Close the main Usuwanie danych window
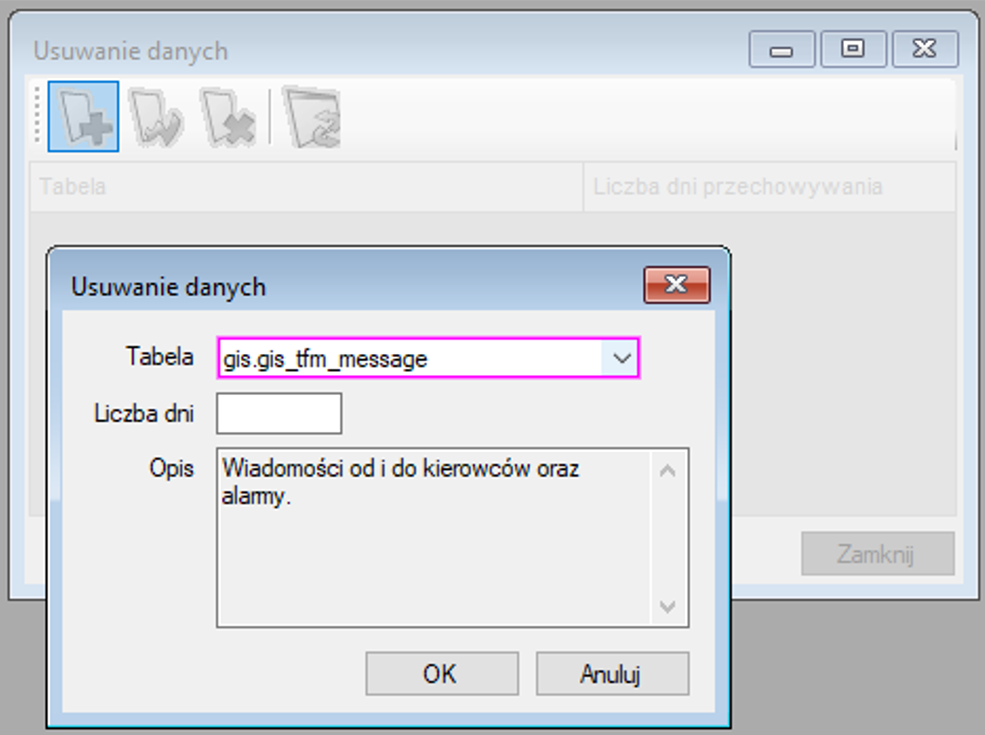 click(x=925, y=49)
